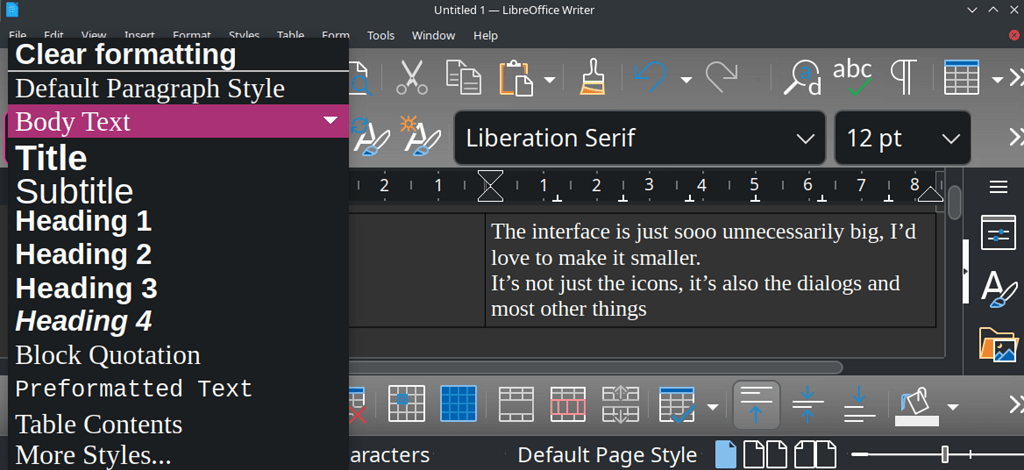Insert a table using the table icon
1024x470 pixels.
click(961, 78)
